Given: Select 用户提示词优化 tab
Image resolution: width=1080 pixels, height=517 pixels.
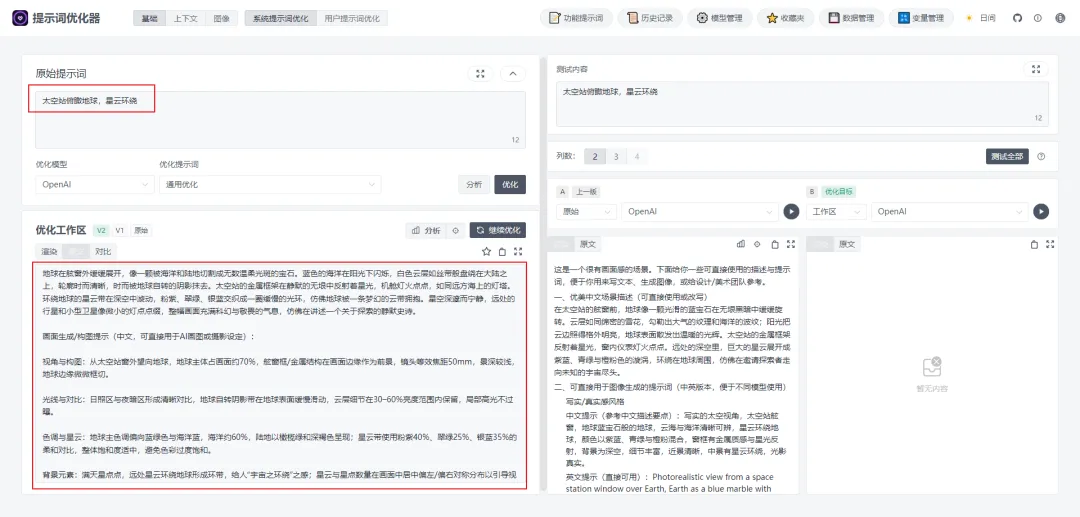Looking at the screenshot, I should (x=353, y=19).
